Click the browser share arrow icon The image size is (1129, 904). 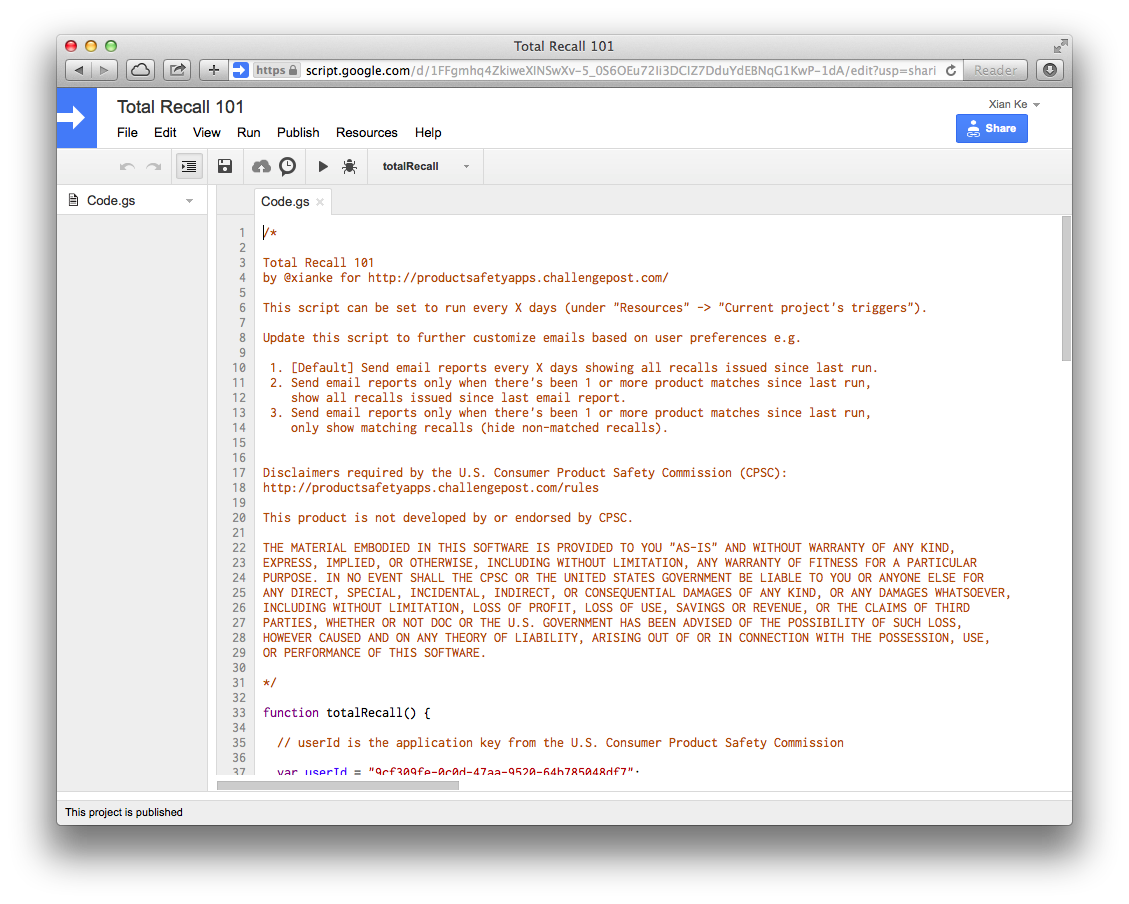click(x=177, y=70)
